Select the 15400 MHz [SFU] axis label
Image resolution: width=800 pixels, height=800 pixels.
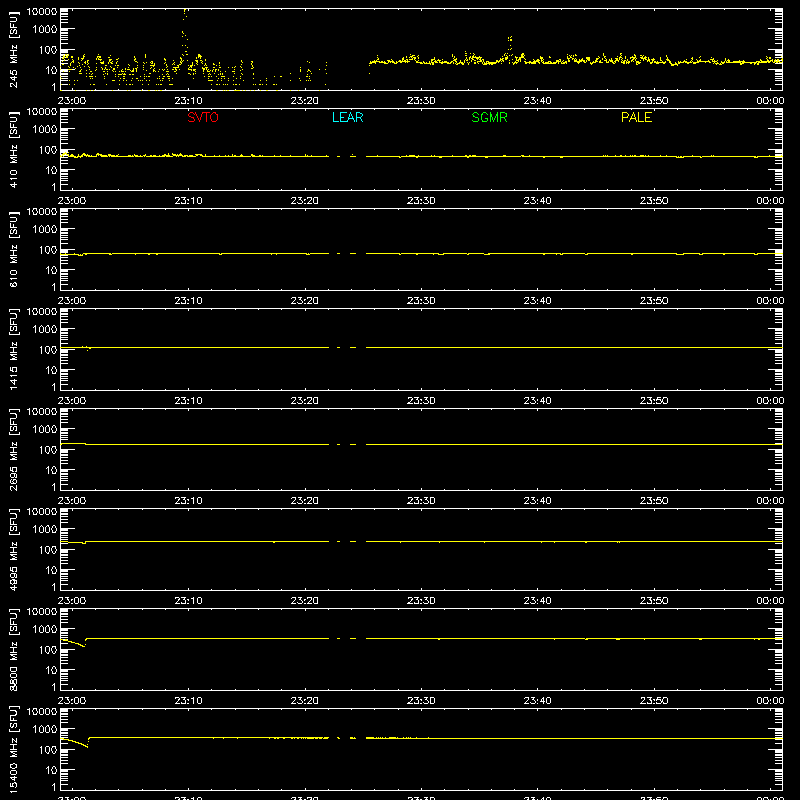click(13, 749)
